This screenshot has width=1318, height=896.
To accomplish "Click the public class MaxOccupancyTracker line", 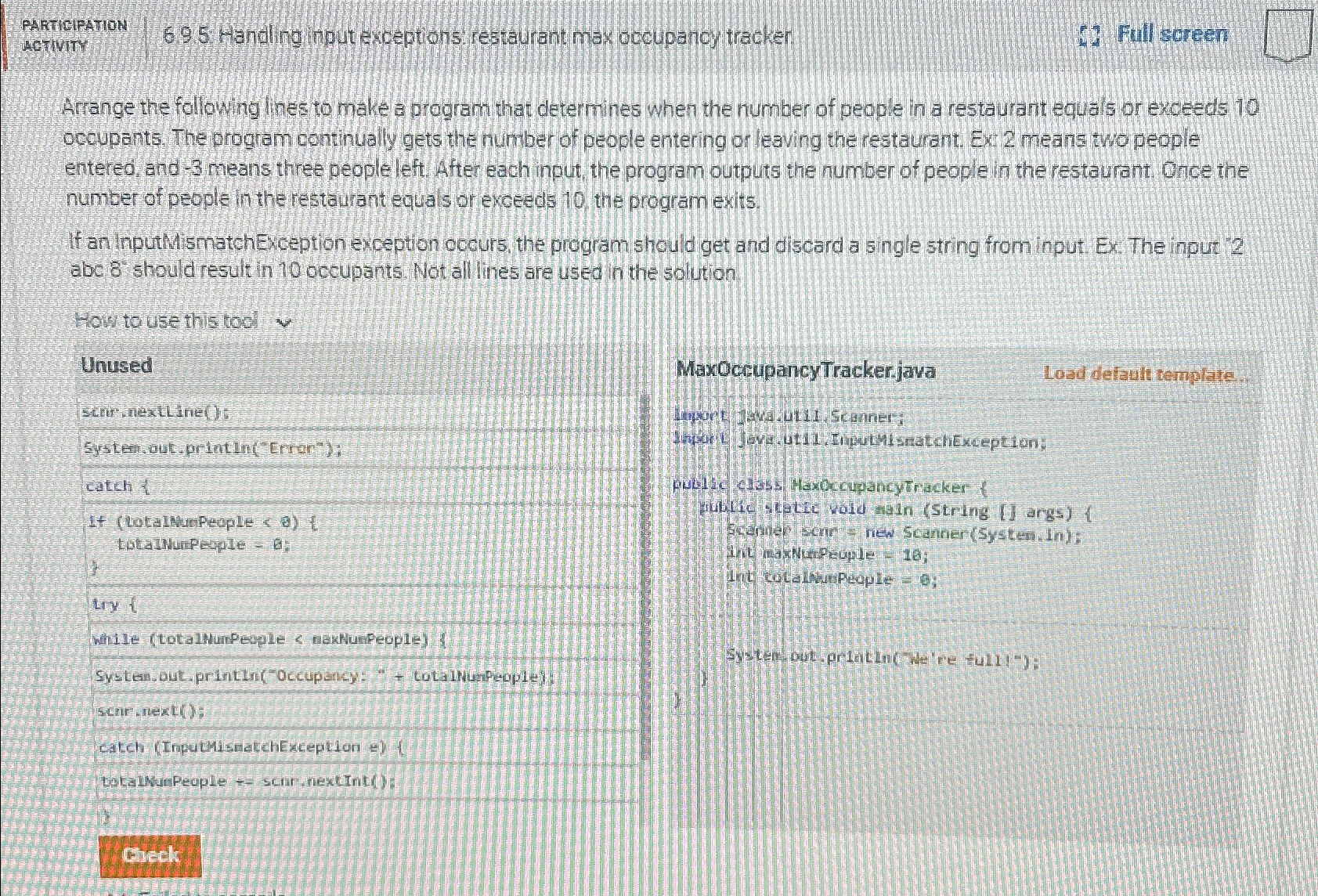I will pos(830,486).
